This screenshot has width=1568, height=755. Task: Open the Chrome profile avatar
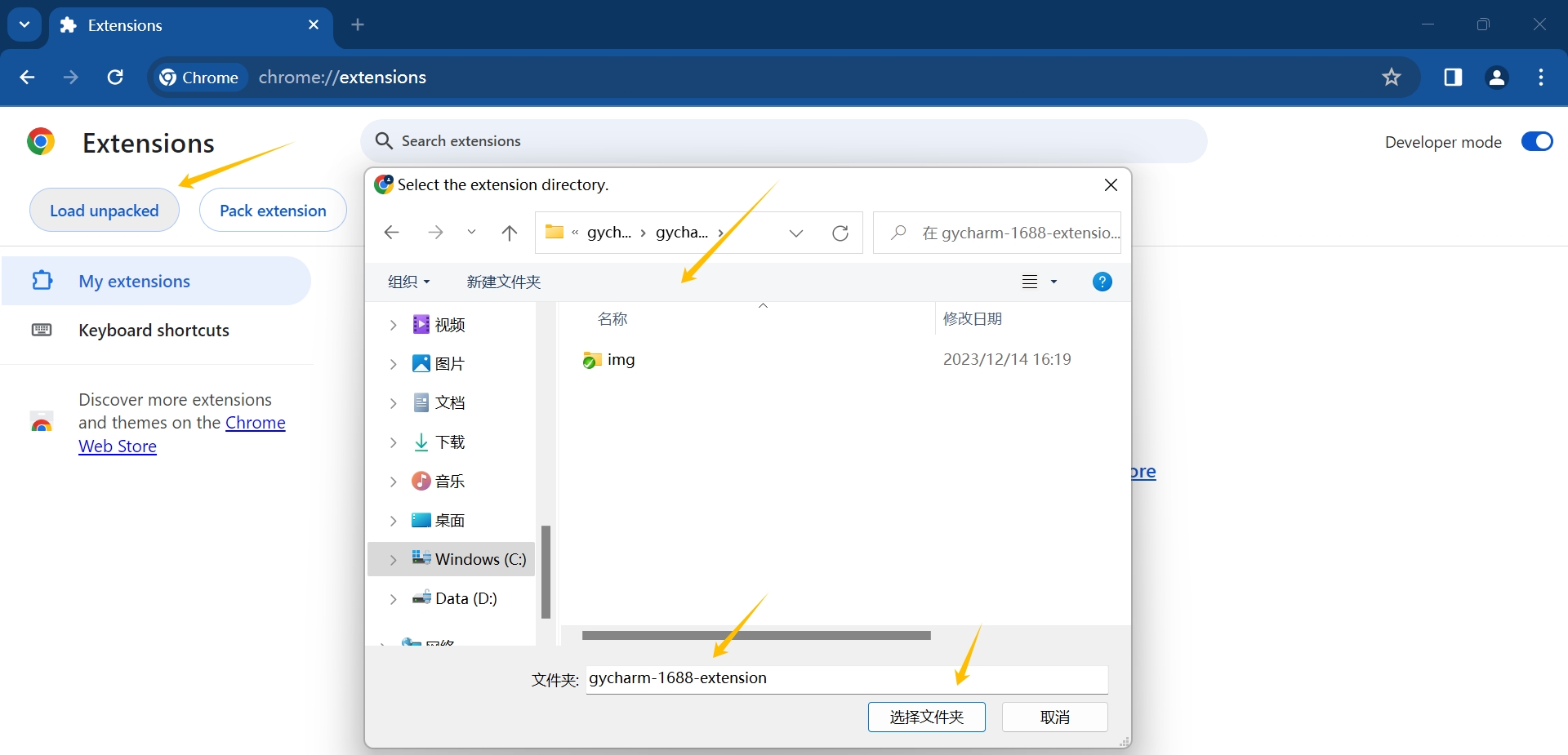[1497, 77]
